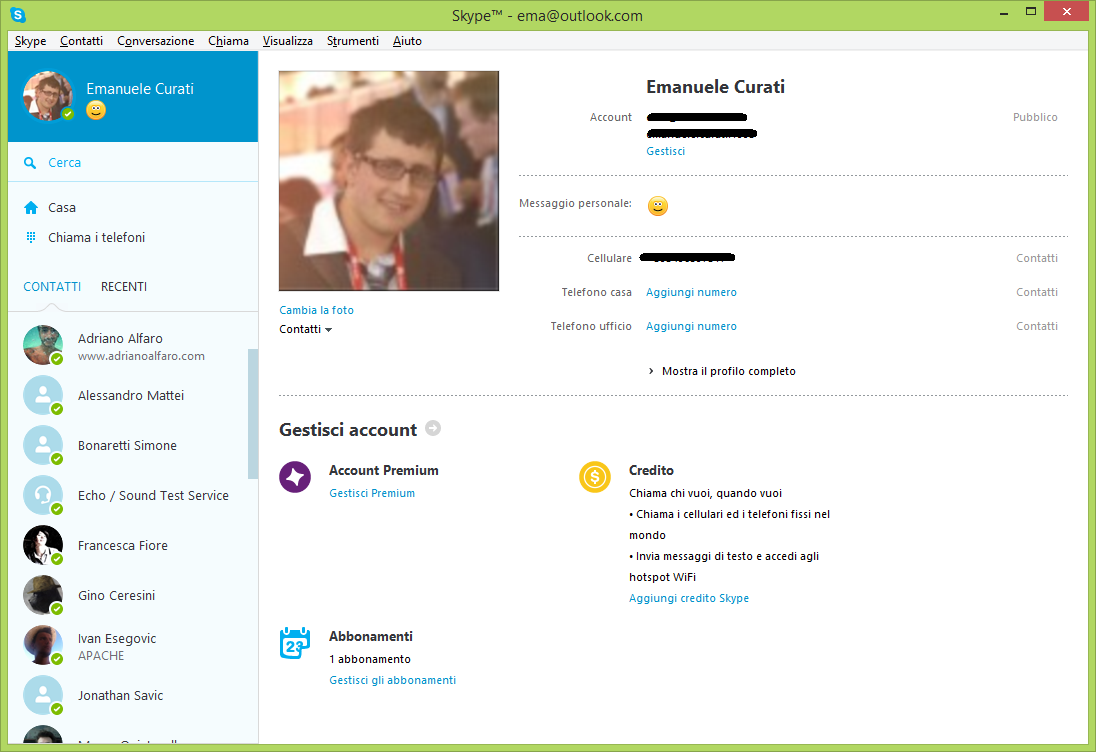Click the large profile photo

click(x=389, y=181)
